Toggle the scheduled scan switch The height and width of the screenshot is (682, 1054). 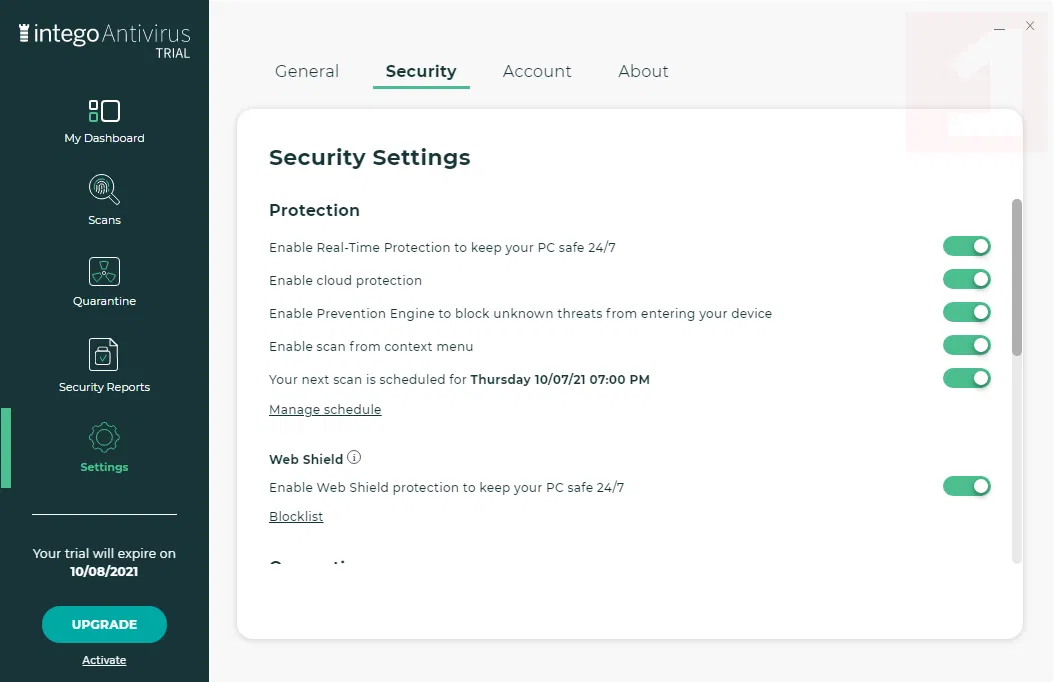pos(966,378)
